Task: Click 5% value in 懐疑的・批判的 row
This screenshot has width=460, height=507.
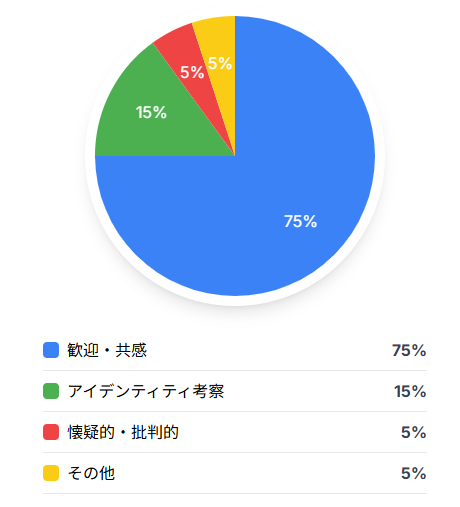Action: click(x=414, y=432)
